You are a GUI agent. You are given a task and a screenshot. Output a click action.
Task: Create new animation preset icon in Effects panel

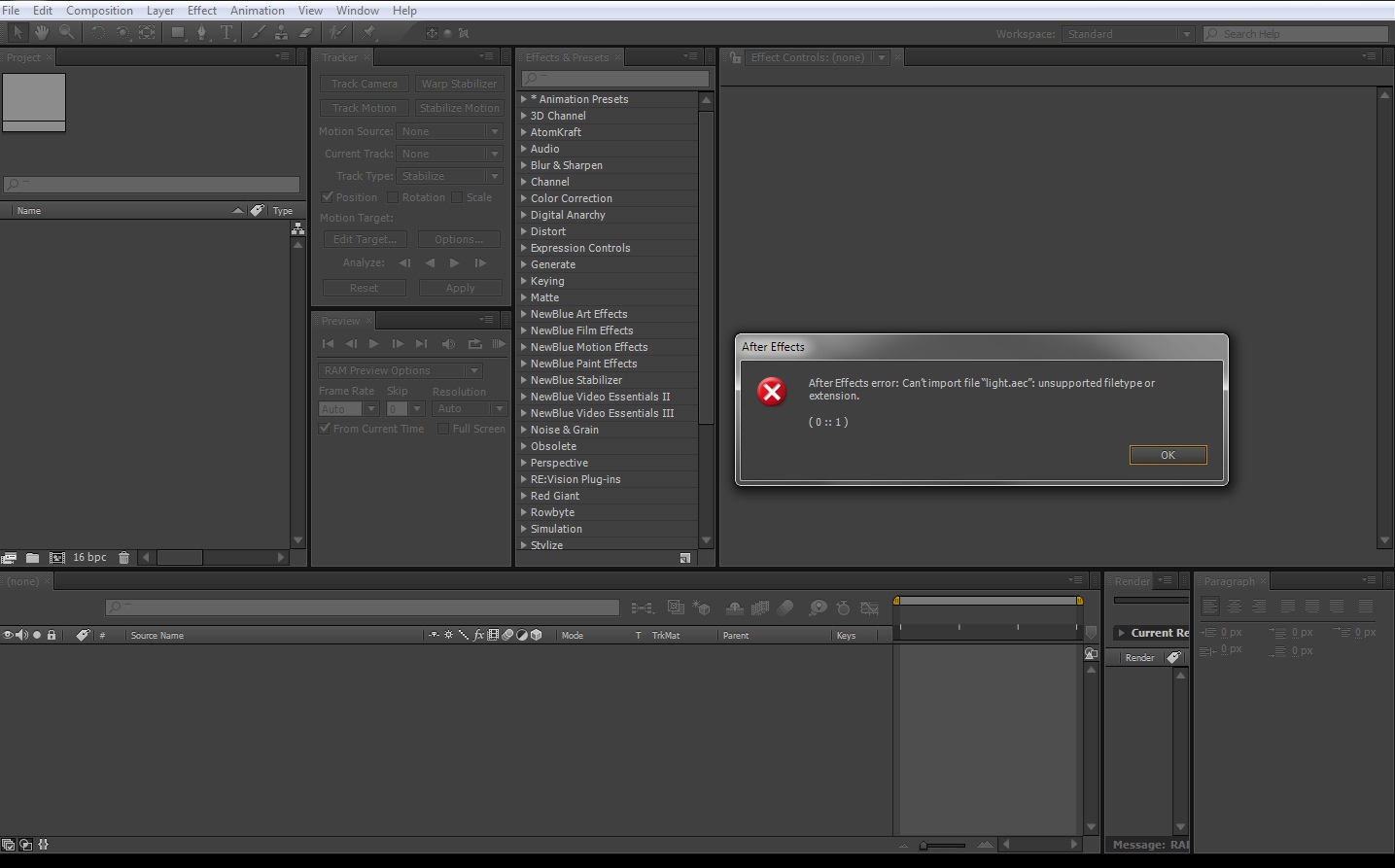[x=685, y=558]
